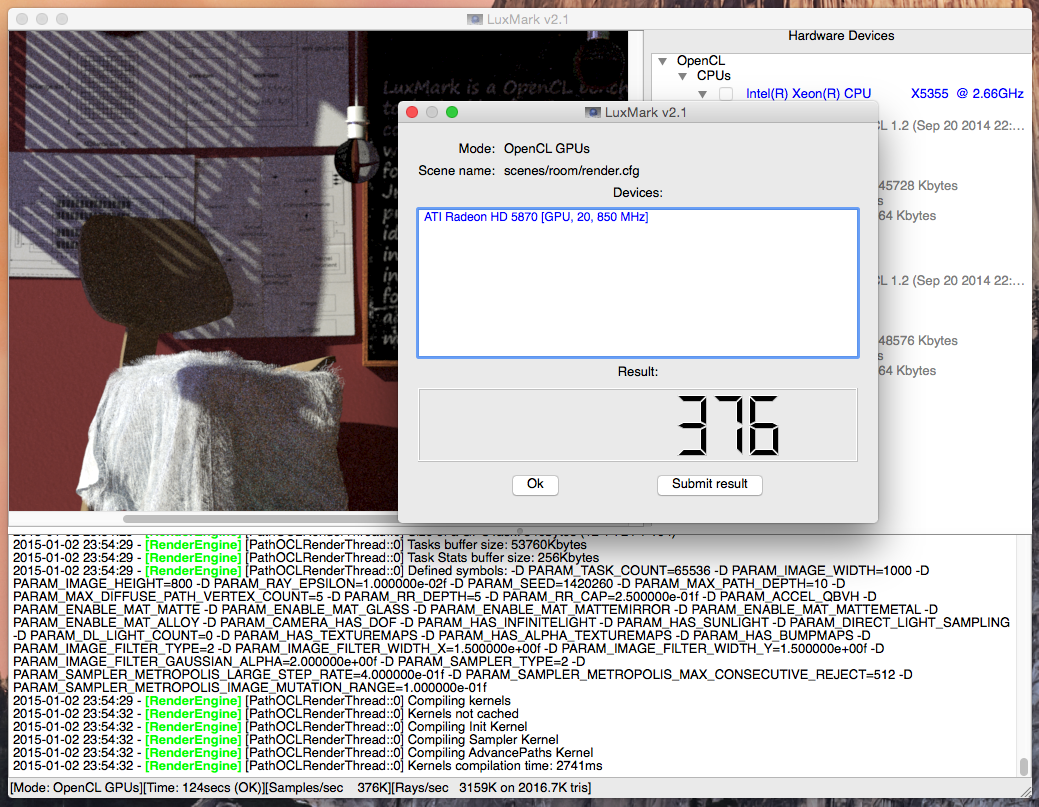Close the LuxMark result dialog

(x=412, y=112)
